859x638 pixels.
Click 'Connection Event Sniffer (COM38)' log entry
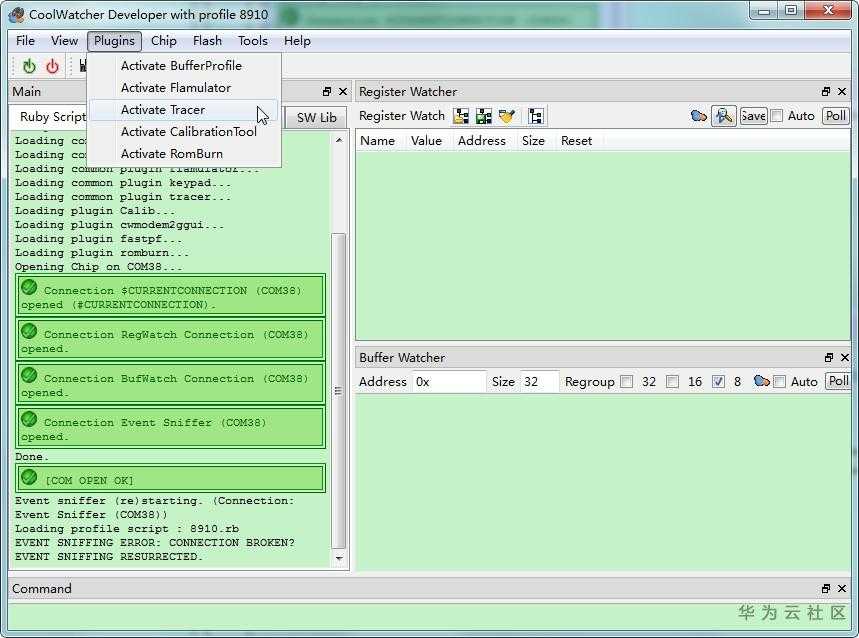170,428
